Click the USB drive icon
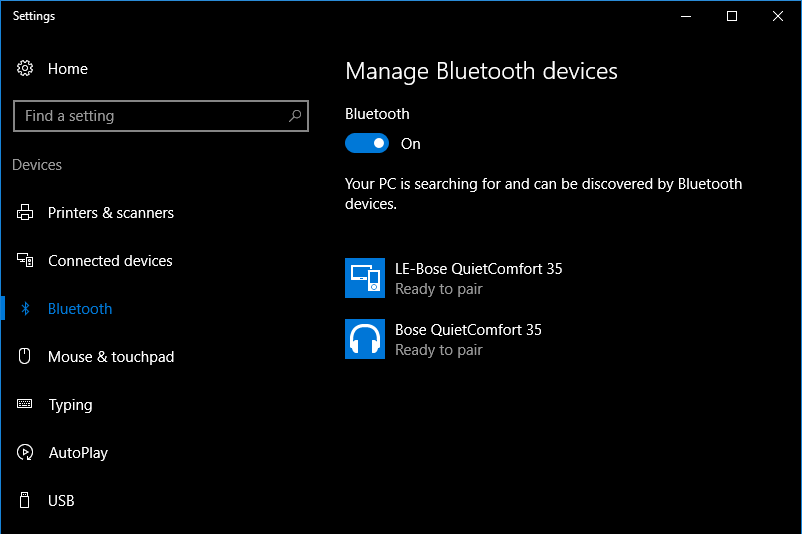Image resolution: width=802 pixels, height=534 pixels. [24, 500]
